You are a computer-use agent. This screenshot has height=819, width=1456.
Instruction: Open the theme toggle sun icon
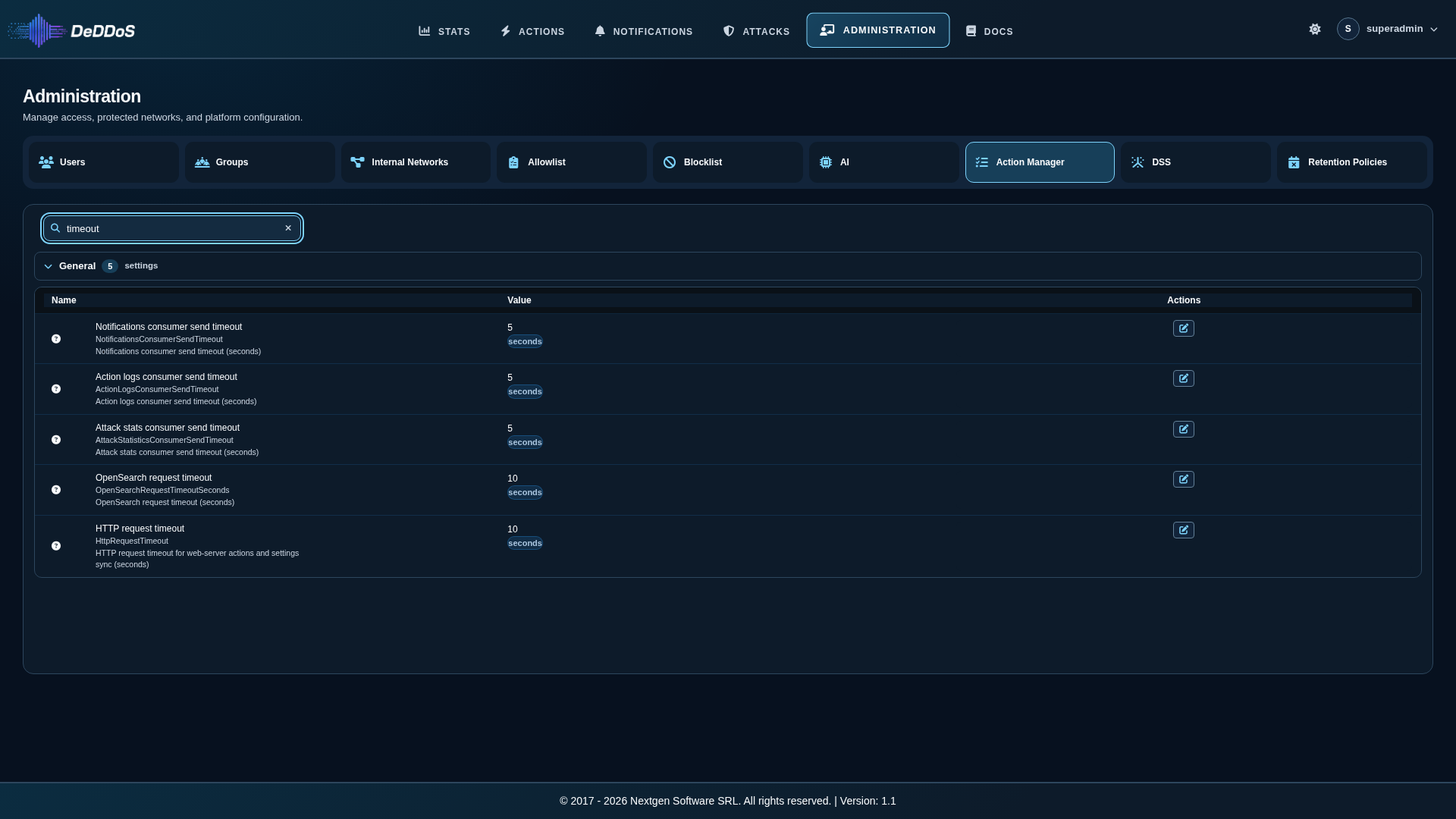1315,29
